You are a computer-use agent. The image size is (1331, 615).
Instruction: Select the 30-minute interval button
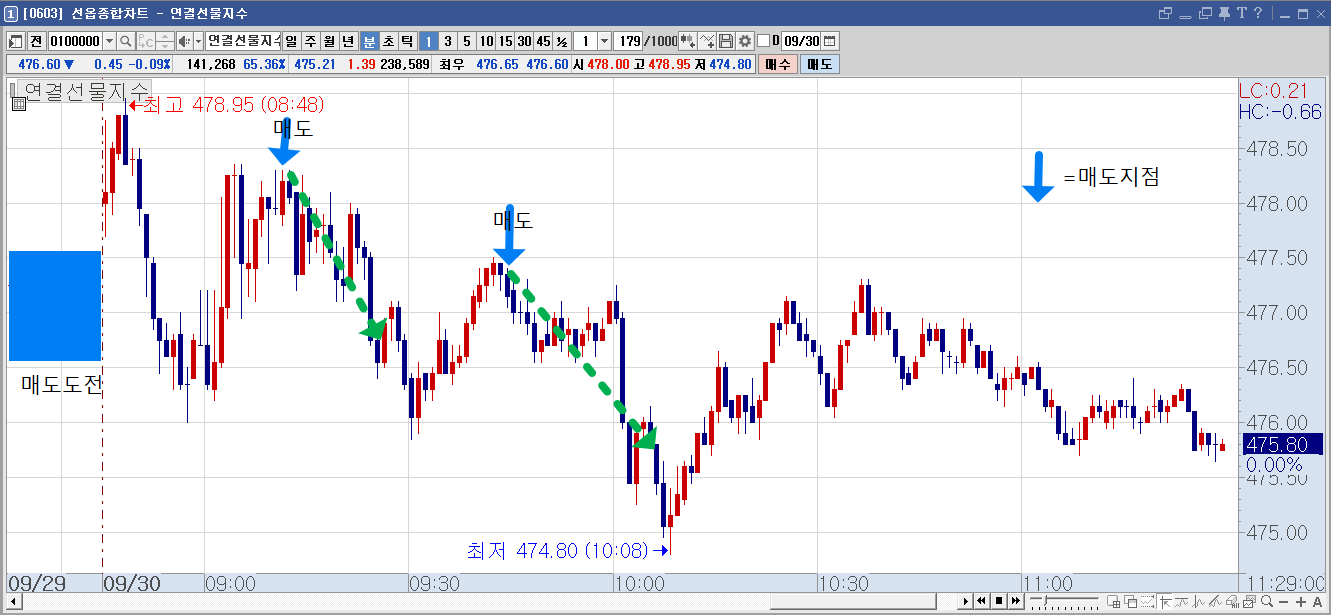pos(524,41)
